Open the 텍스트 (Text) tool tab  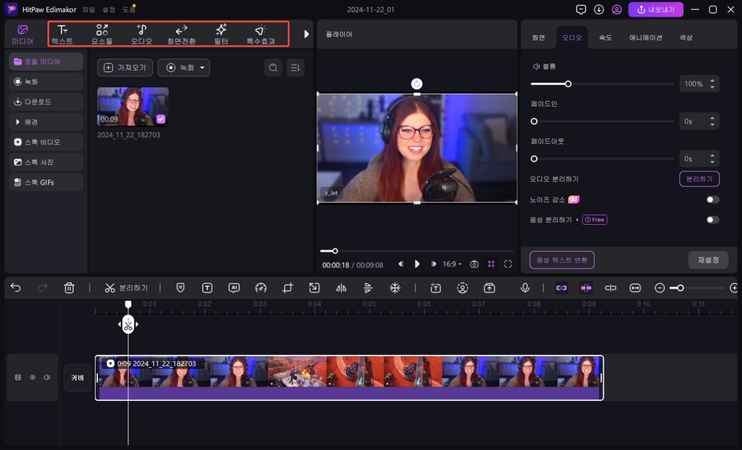[62, 35]
